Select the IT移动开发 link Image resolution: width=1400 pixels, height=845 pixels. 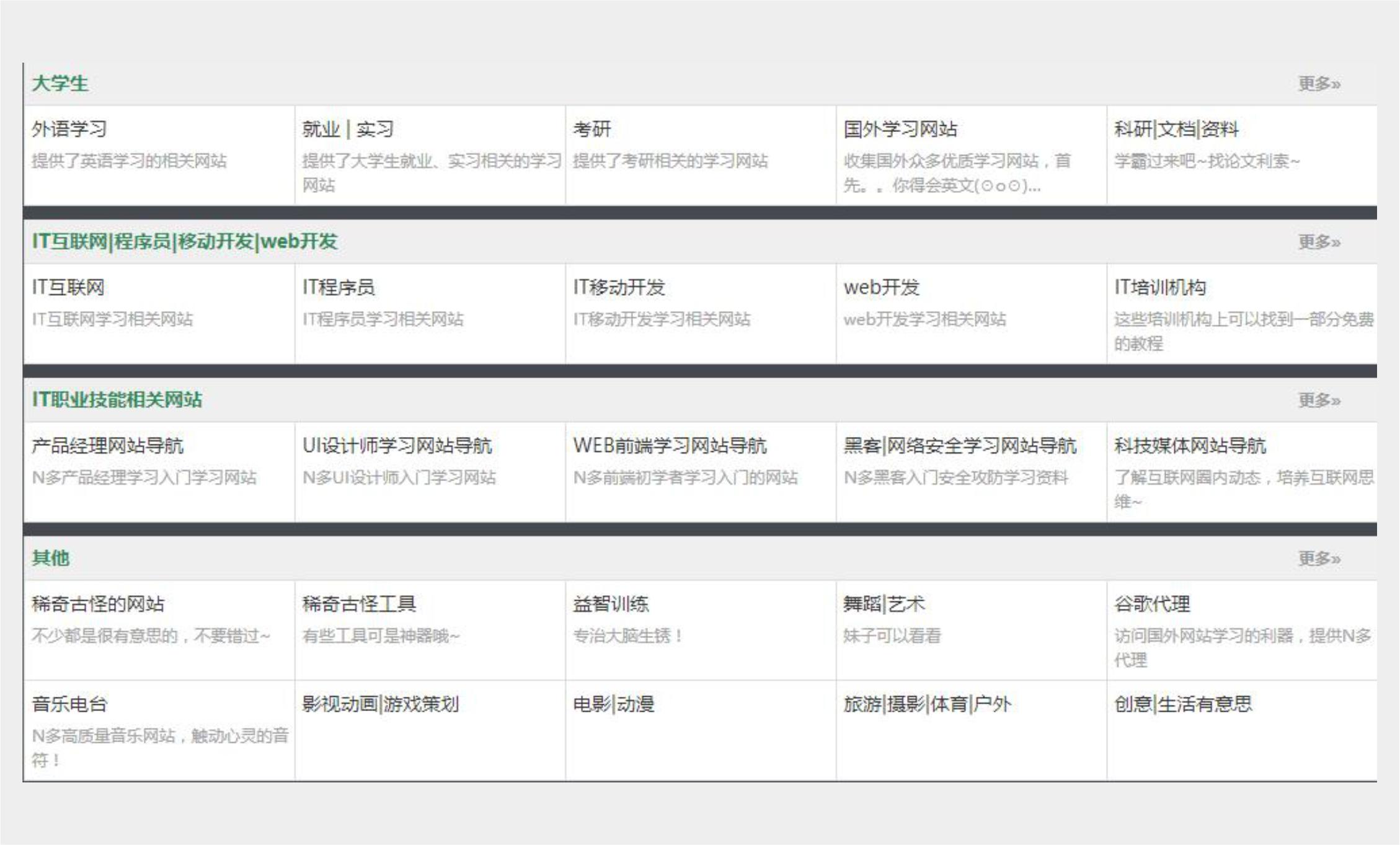pos(620,286)
